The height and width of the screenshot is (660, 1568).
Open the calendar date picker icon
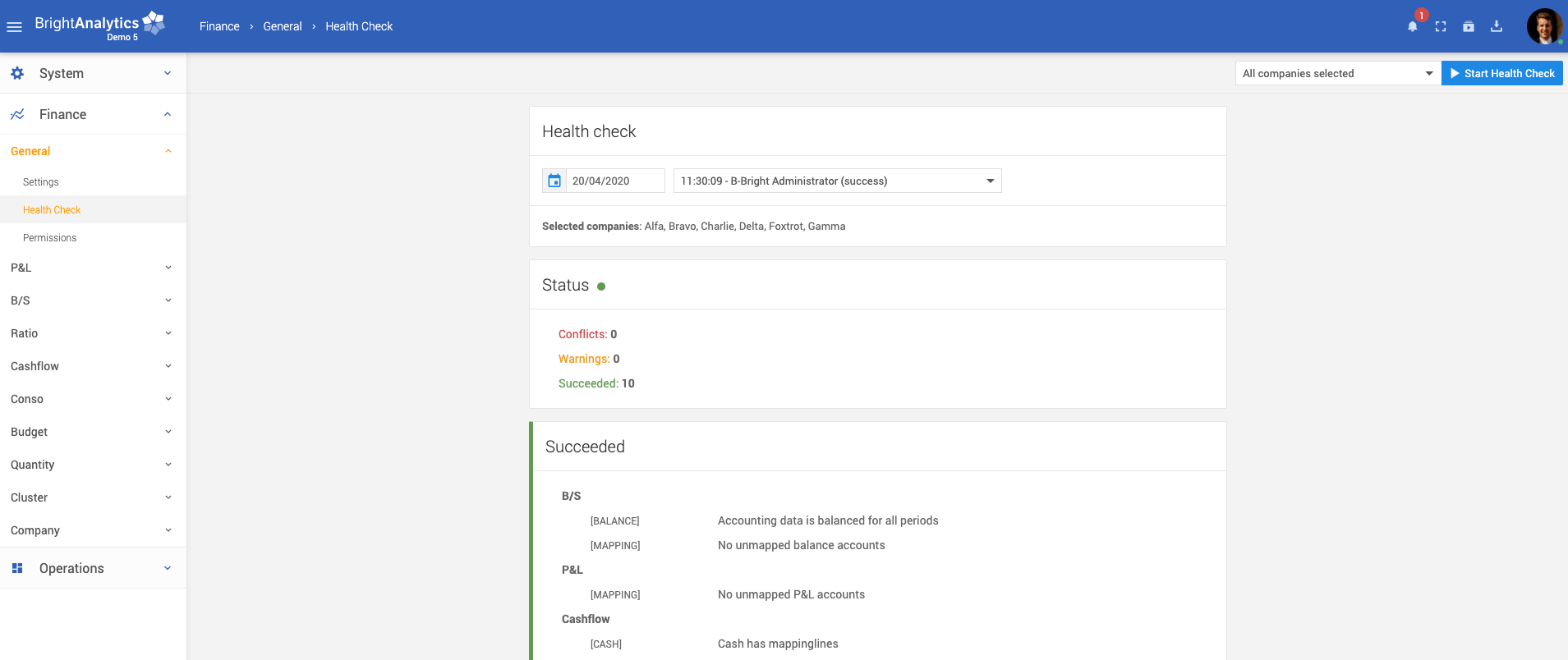554,181
